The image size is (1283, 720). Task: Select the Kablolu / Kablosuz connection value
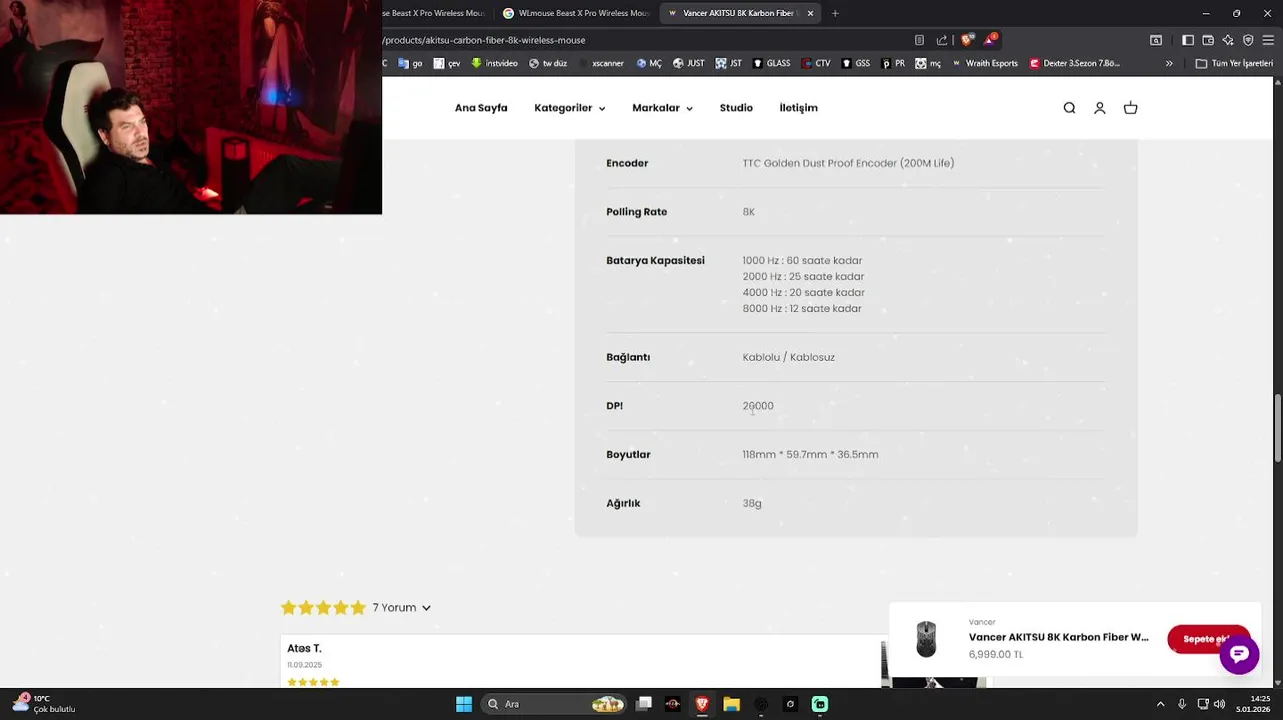click(x=788, y=357)
